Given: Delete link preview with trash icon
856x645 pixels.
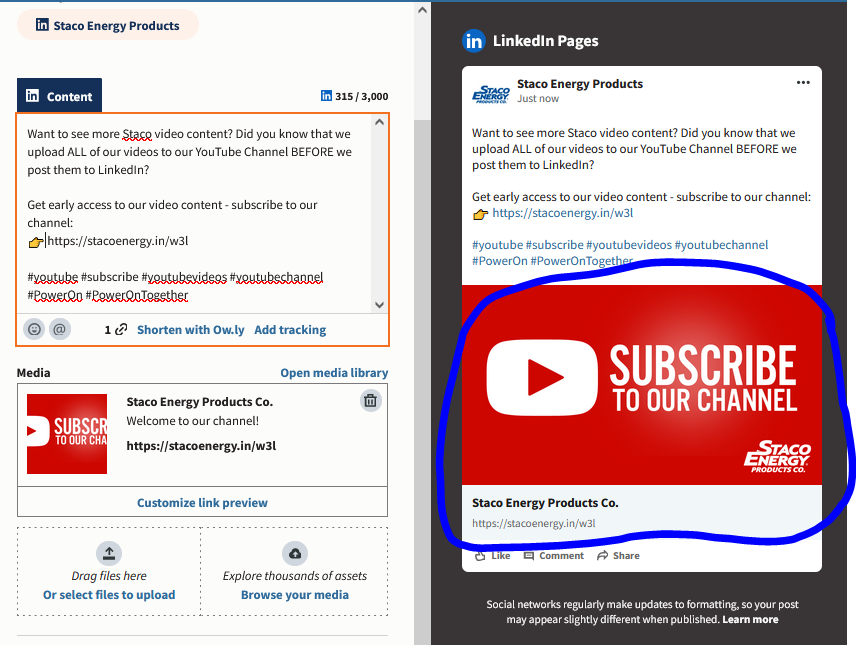Looking at the screenshot, I should click(x=371, y=400).
